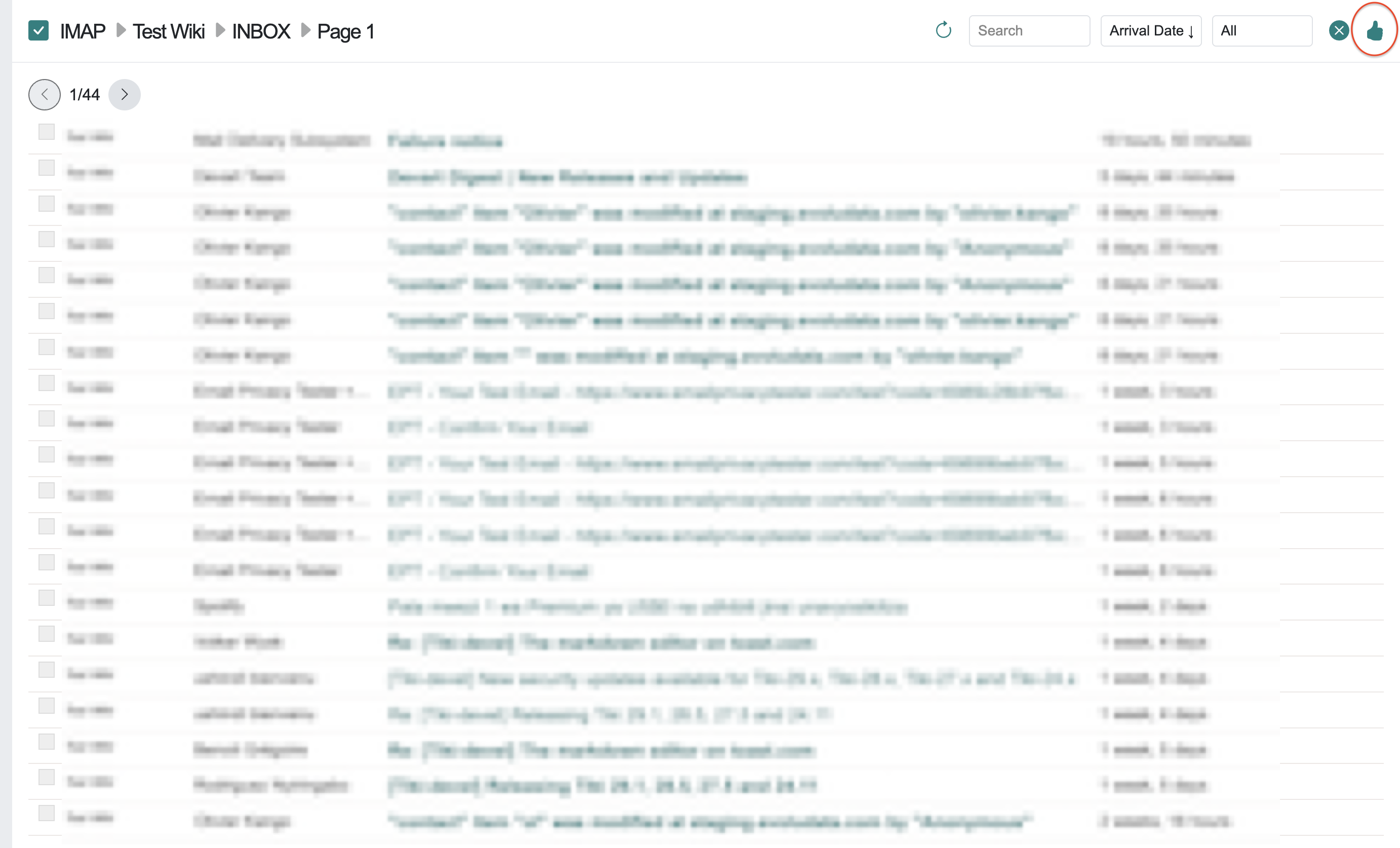
Task: Check the first message row checkbox
Action: [x=47, y=132]
